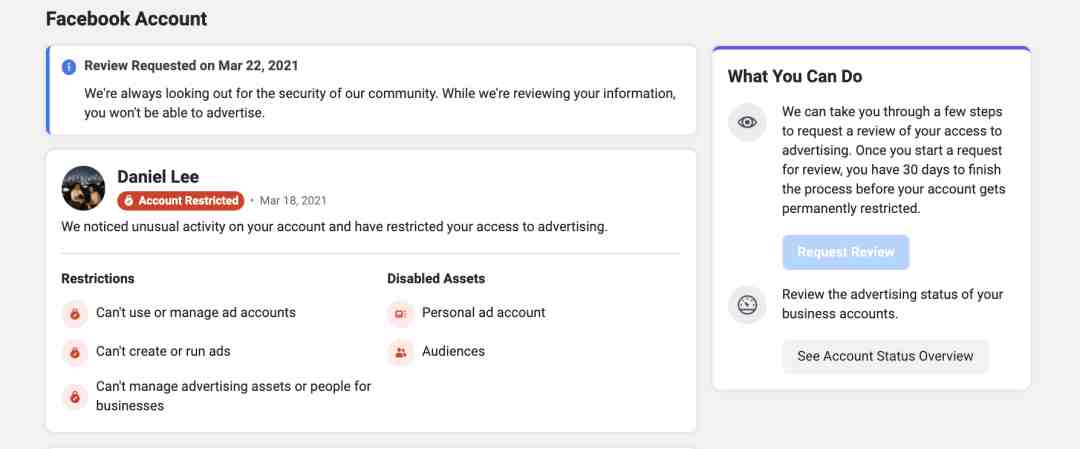Click the lock icon beside Can't create or run ads
The image size is (1080, 449).
click(74, 353)
